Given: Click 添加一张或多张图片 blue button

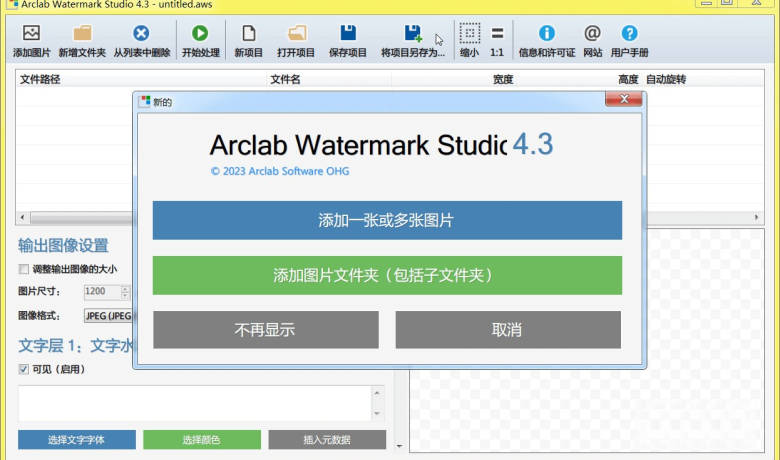Looking at the screenshot, I should [x=387, y=220].
